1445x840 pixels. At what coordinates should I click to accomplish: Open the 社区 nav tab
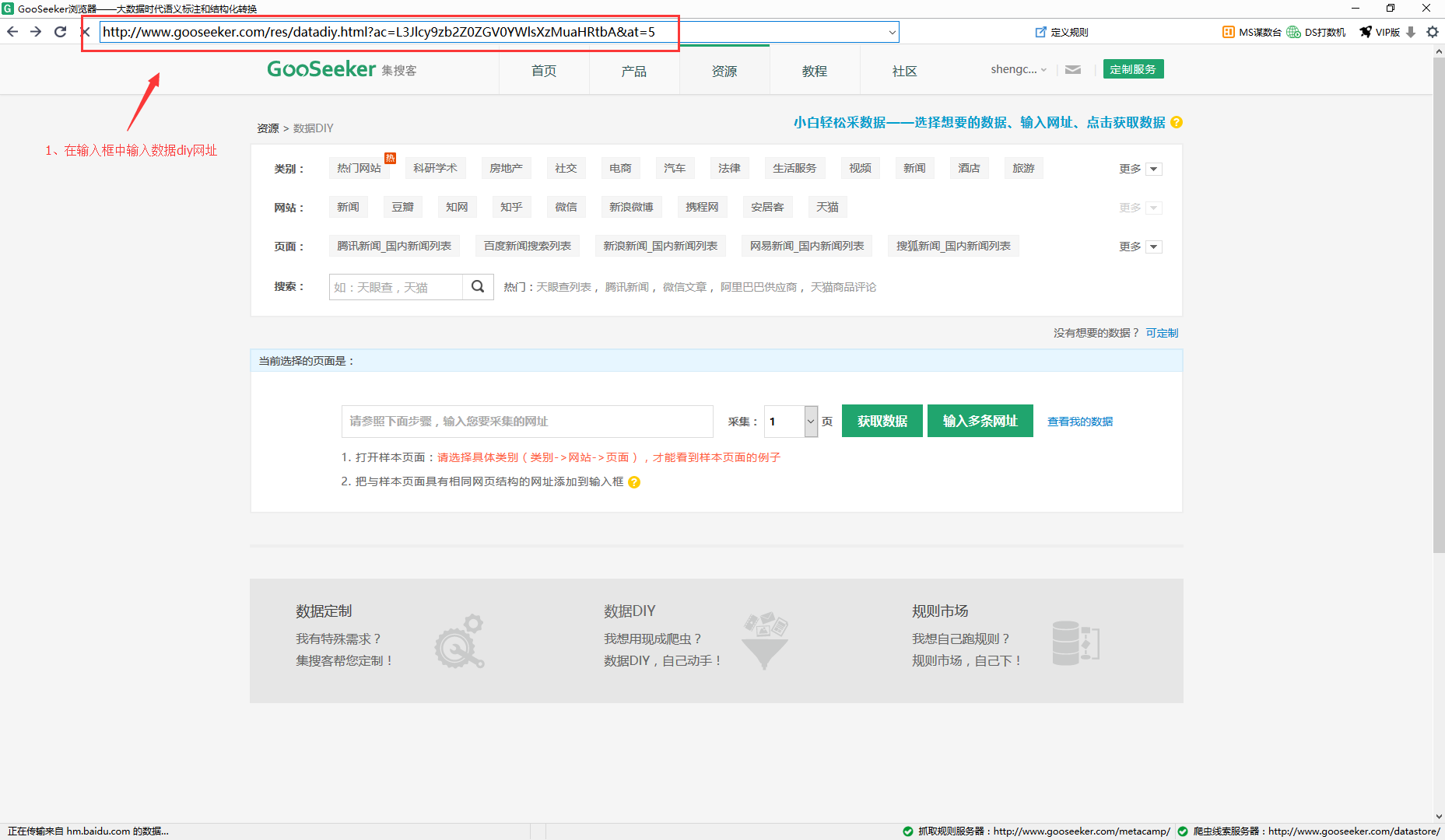pos(905,71)
